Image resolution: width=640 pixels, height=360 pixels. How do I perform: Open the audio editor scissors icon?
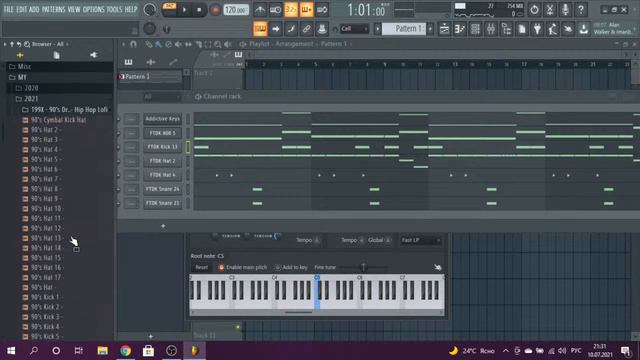tap(549, 9)
